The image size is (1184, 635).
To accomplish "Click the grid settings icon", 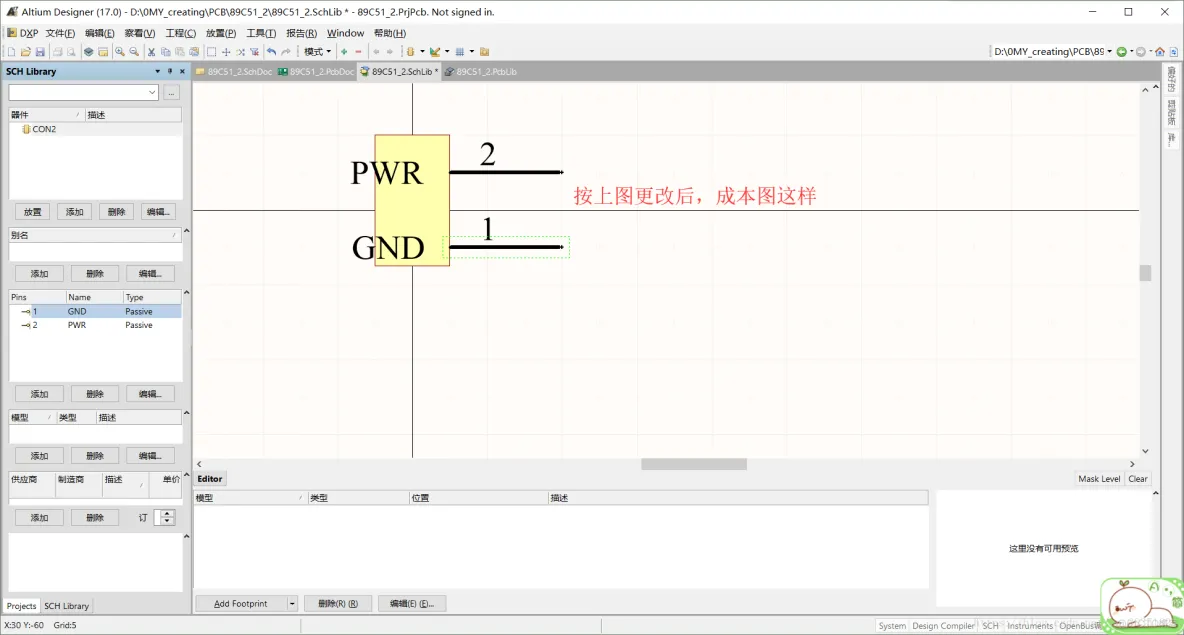I will click(x=460, y=52).
